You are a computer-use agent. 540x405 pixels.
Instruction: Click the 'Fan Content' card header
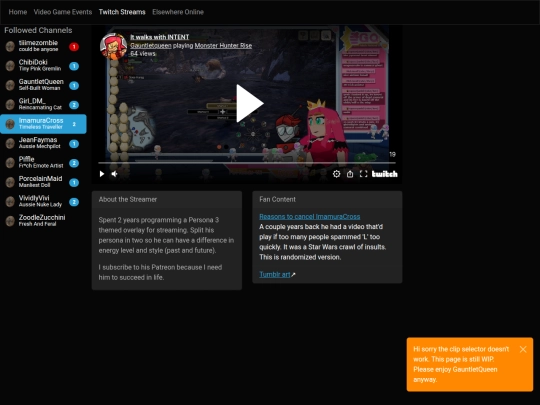[x=327, y=199]
